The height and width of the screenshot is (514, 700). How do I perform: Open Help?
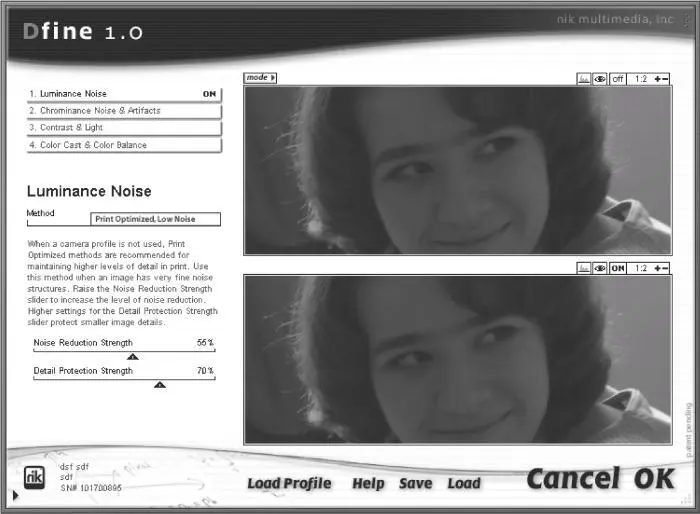click(368, 483)
